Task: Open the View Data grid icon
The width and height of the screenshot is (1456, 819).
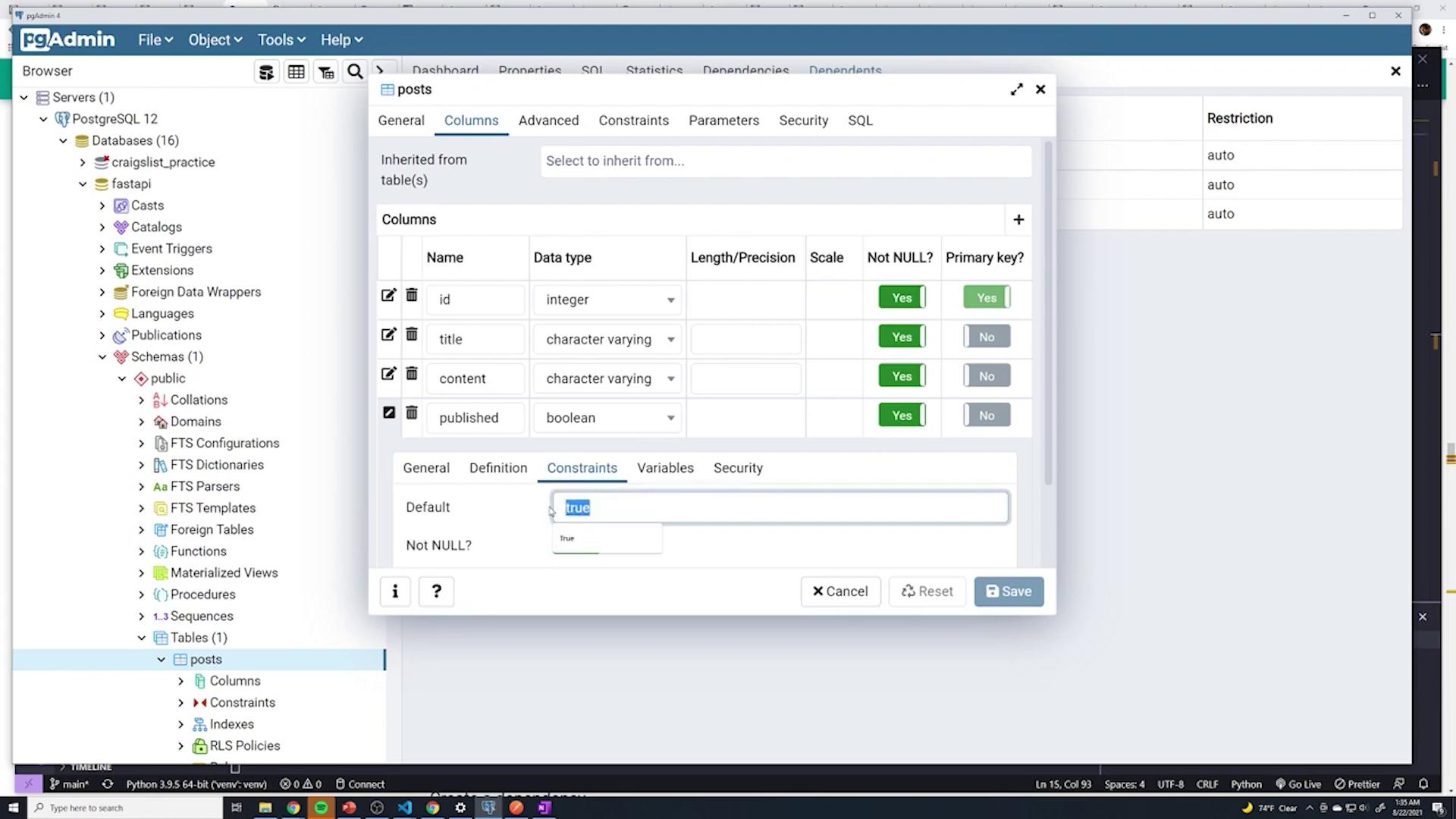Action: (296, 72)
